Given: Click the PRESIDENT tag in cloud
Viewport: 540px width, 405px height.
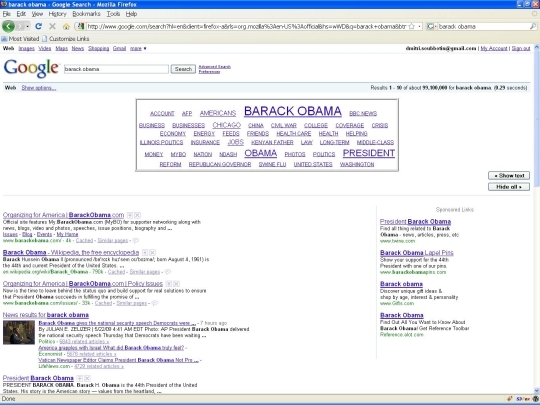Looking at the screenshot, I should tap(369, 153).
